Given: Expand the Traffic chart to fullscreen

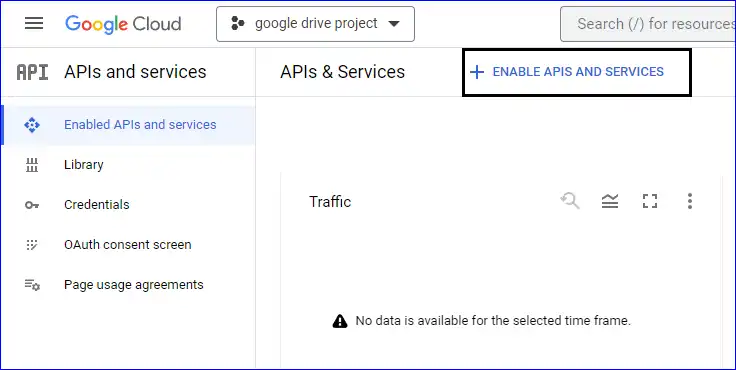Looking at the screenshot, I should click(650, 201).
